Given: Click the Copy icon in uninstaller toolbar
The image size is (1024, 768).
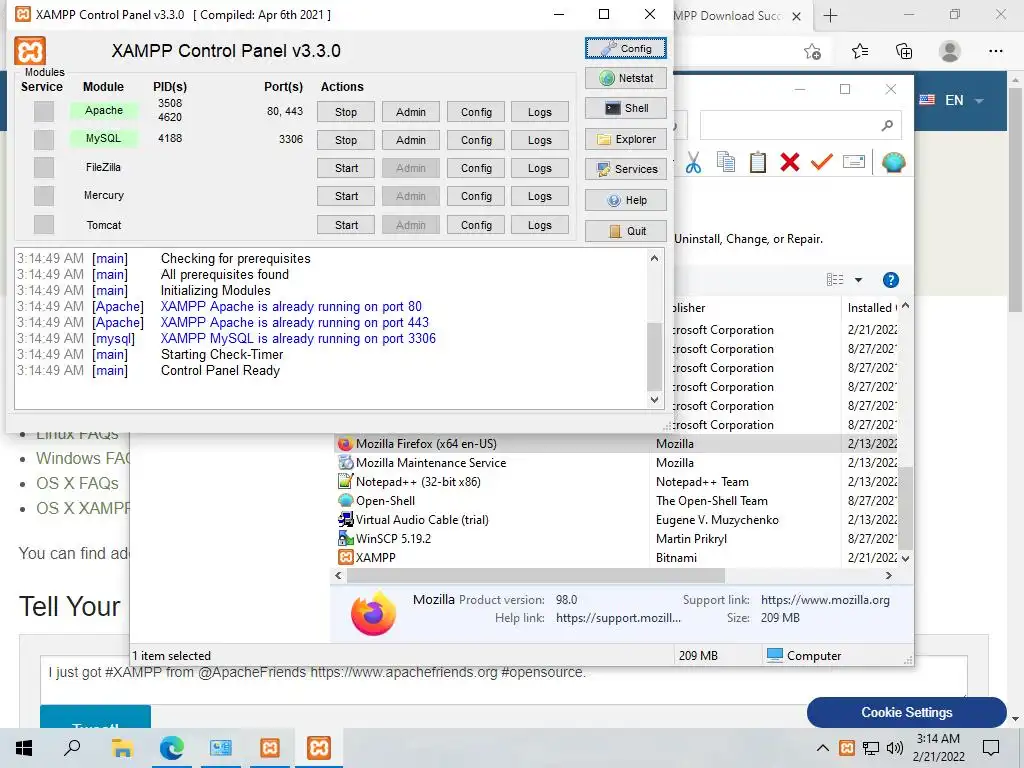Looking at the screenshot, I should coord(726,162).
